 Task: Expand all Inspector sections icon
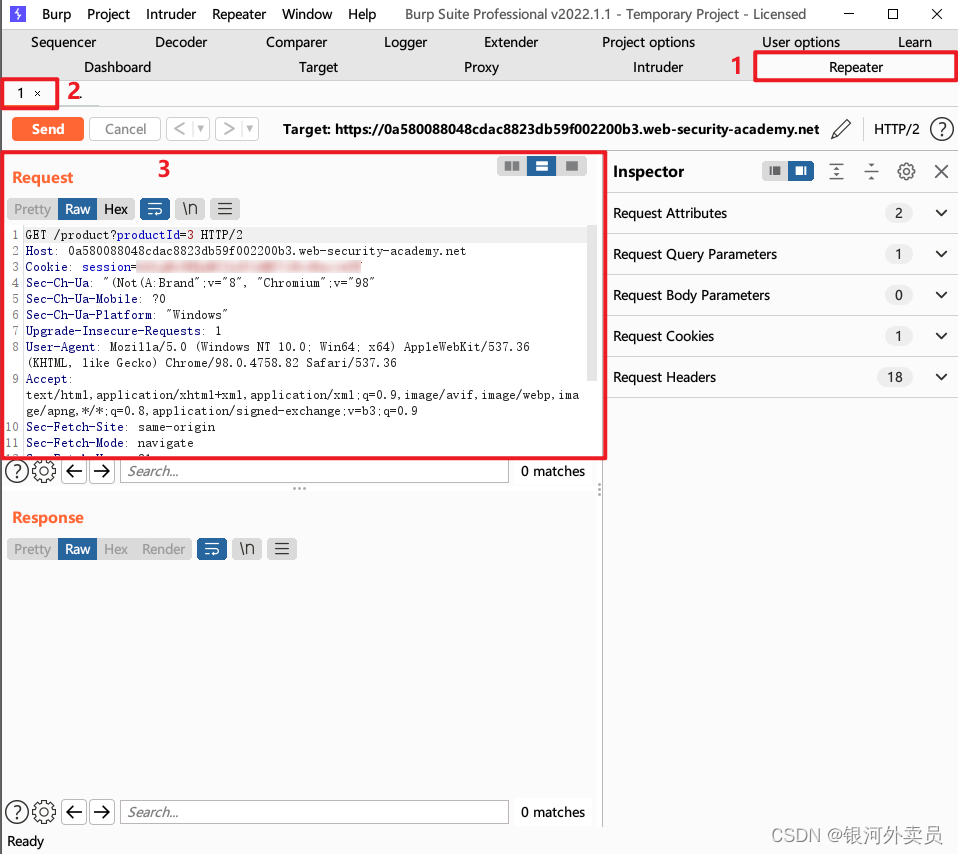point(836,172)
